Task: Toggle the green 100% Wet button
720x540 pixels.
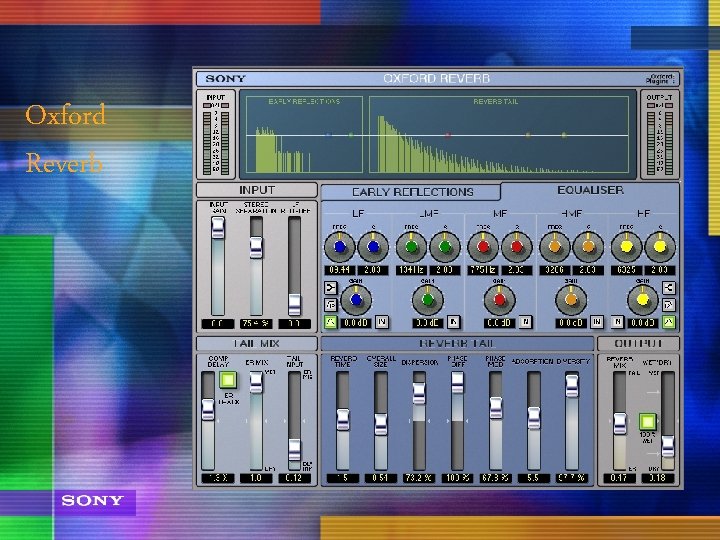Action: click(647, 421)
